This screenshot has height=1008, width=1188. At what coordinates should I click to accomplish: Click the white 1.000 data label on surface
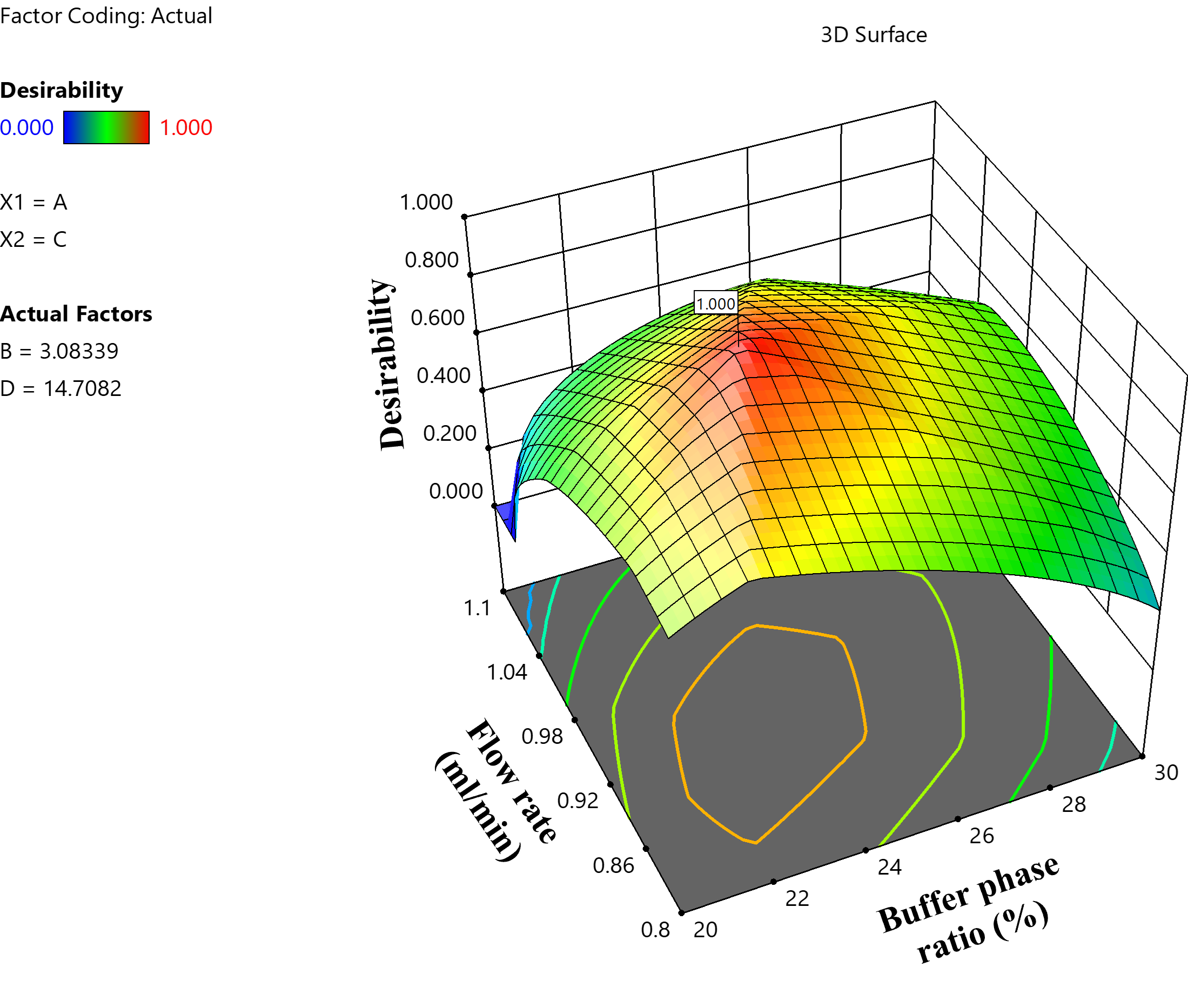coord(715,304)
